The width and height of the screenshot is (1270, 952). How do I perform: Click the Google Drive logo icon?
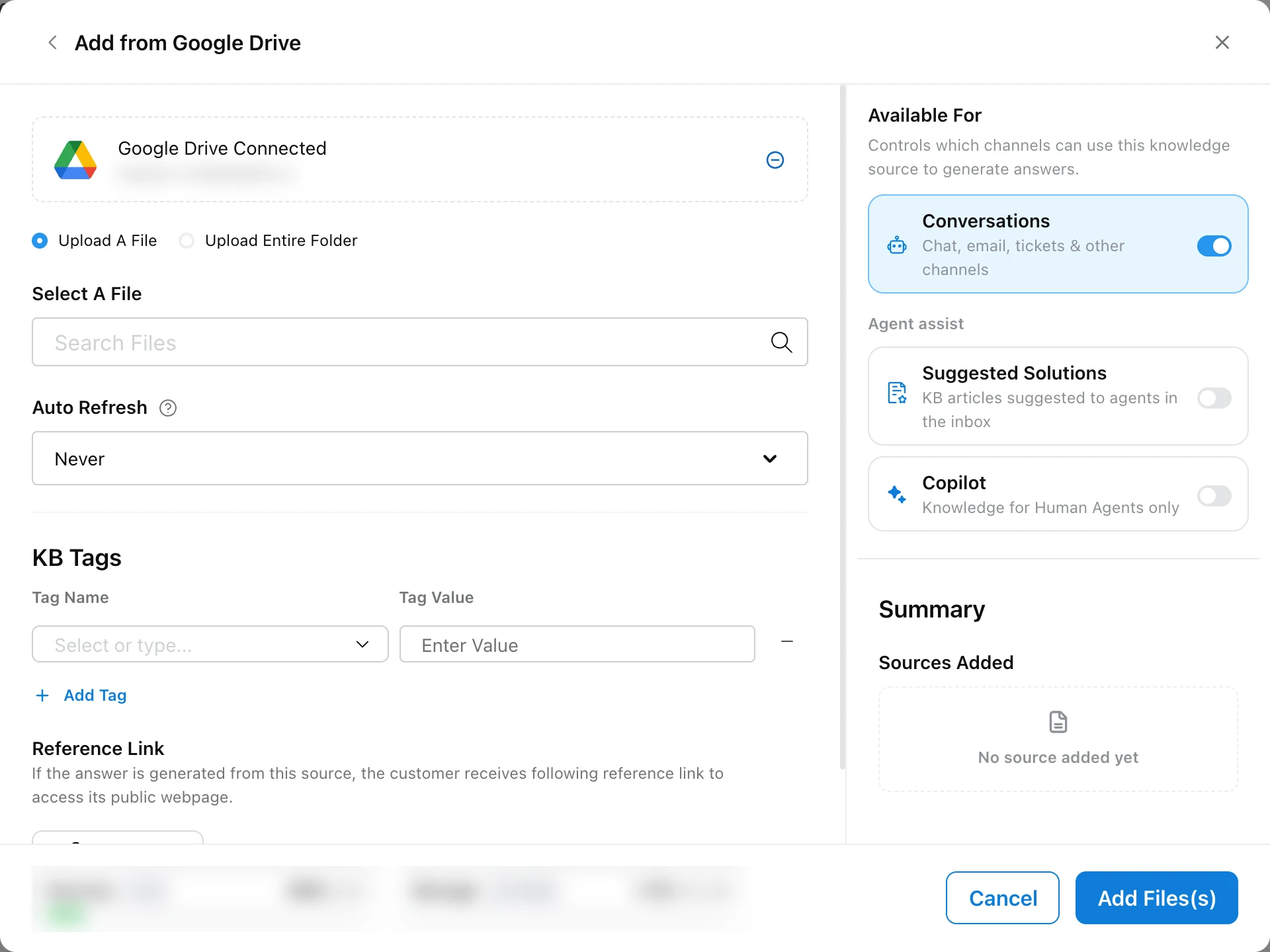(75, 160)
